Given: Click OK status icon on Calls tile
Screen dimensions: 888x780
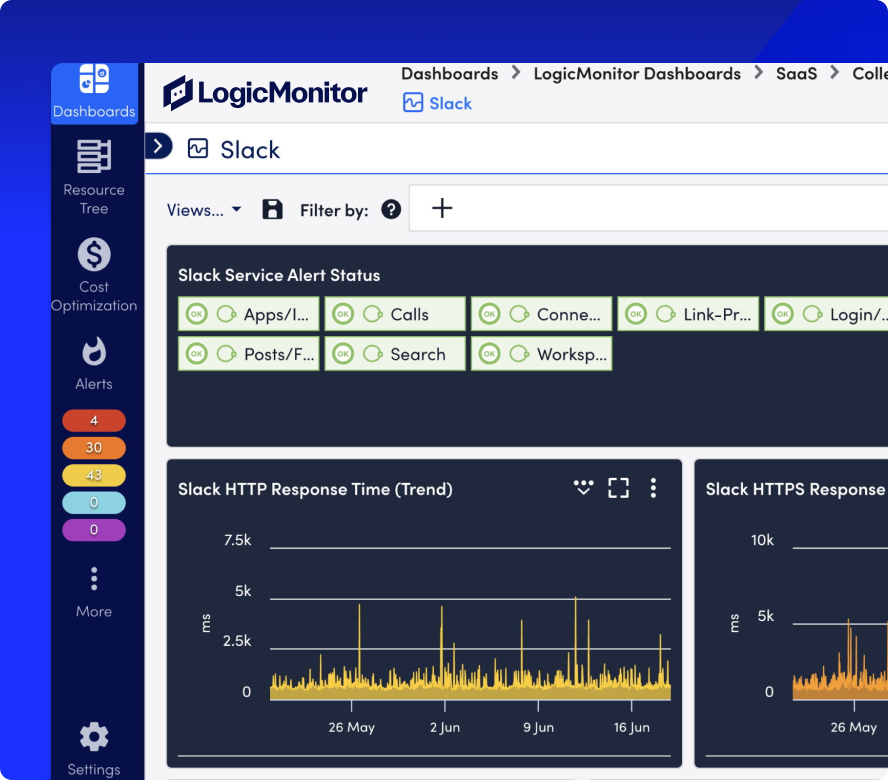Looking at the screenshot, I should tap(343, 314).
